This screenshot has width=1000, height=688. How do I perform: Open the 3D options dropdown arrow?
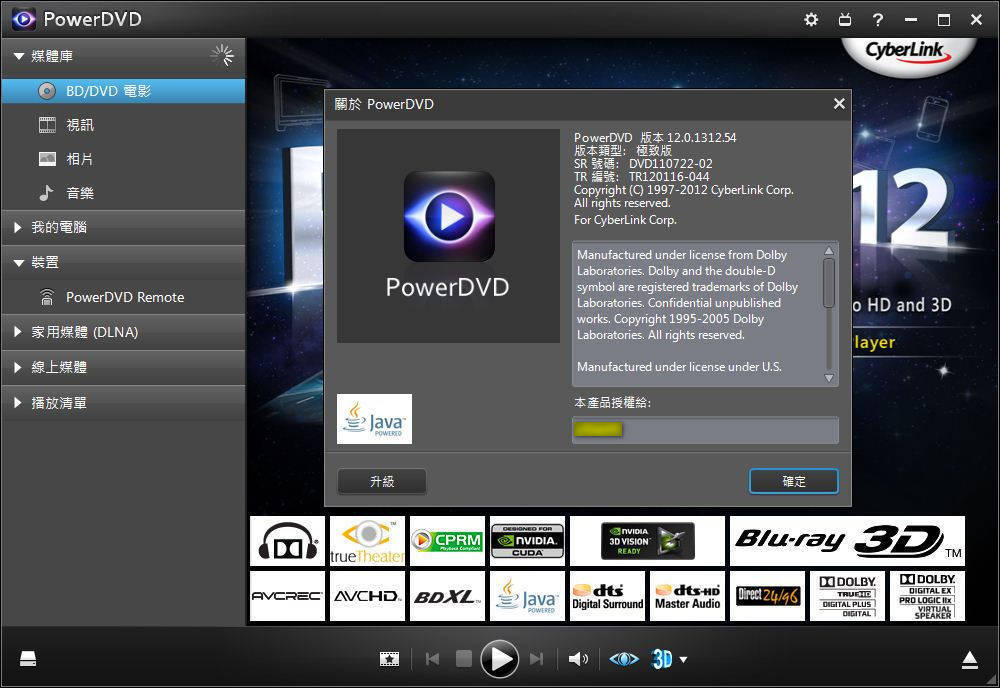click(684, 659)
